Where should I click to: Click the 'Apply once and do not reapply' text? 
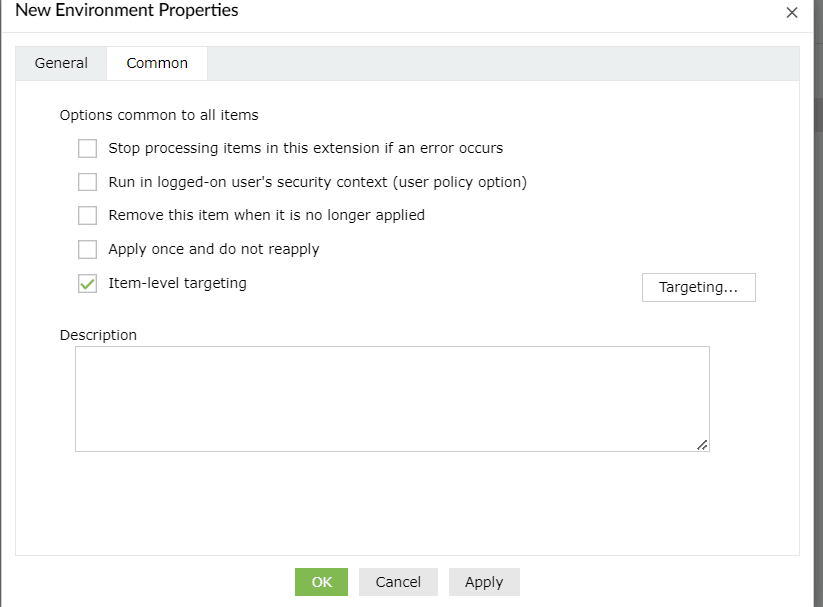[213, 249]
